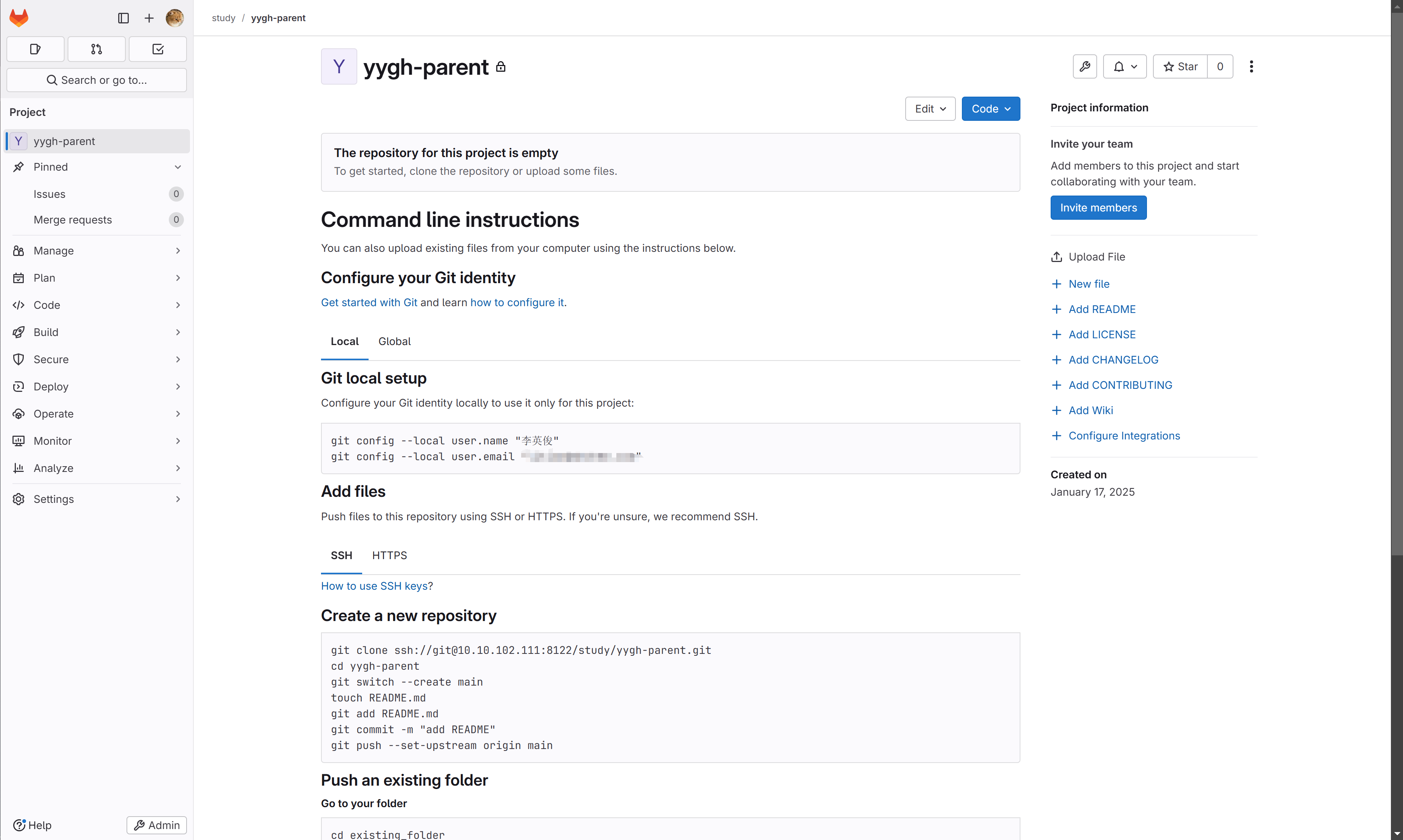Viewport: 1403px width, 840px height.
Task: Open the user avatar menu
Action: [x=174, y=18]
